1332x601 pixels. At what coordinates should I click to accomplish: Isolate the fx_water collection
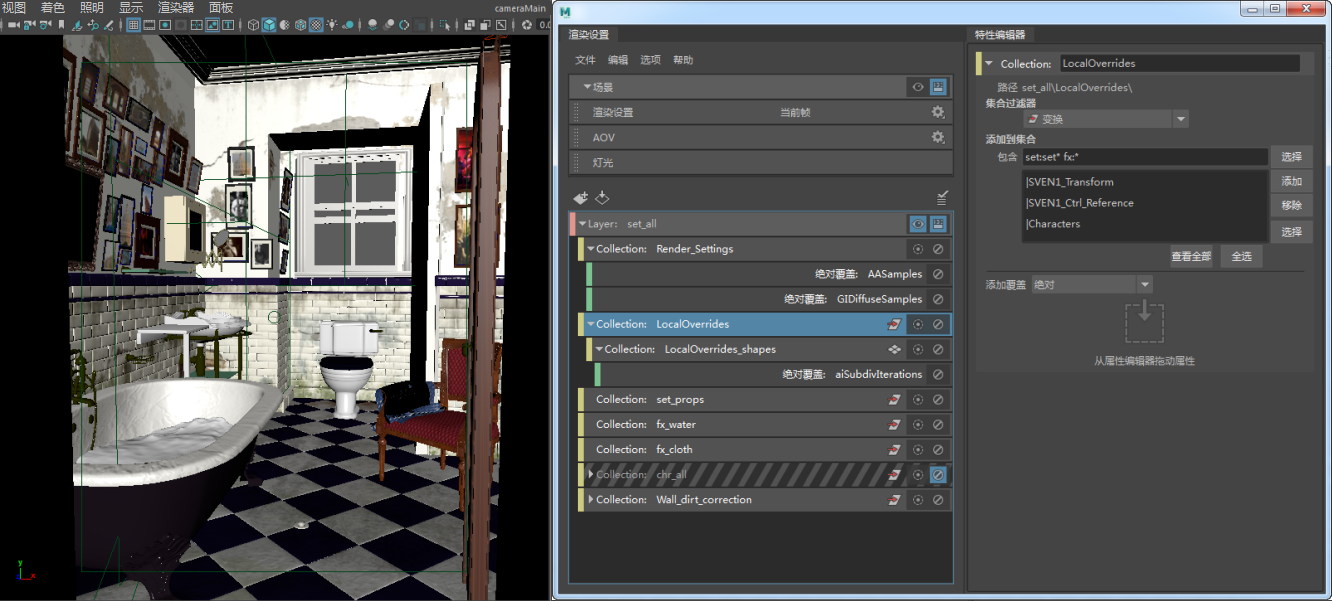(x=917, y=425)
